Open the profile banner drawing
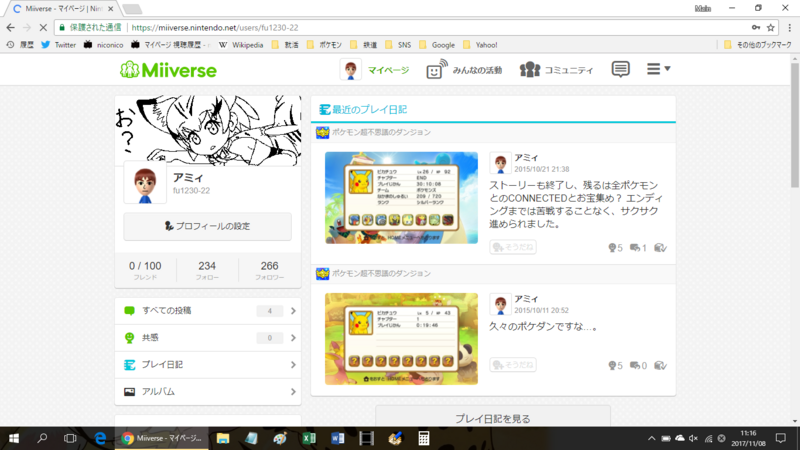Image resolution: width=800 pixels, height=450 pixels. point(208,130)
